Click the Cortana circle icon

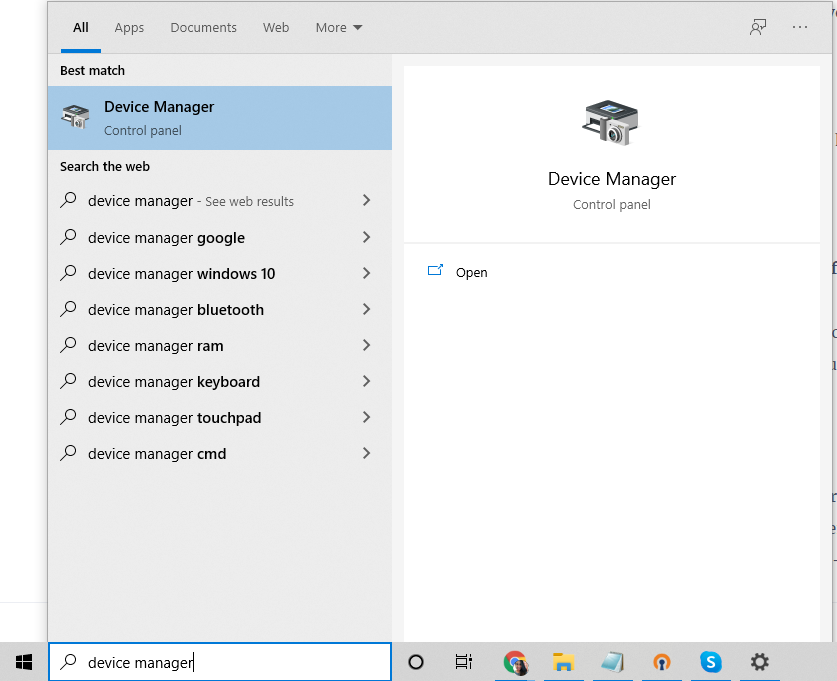(x=416, y=662)
